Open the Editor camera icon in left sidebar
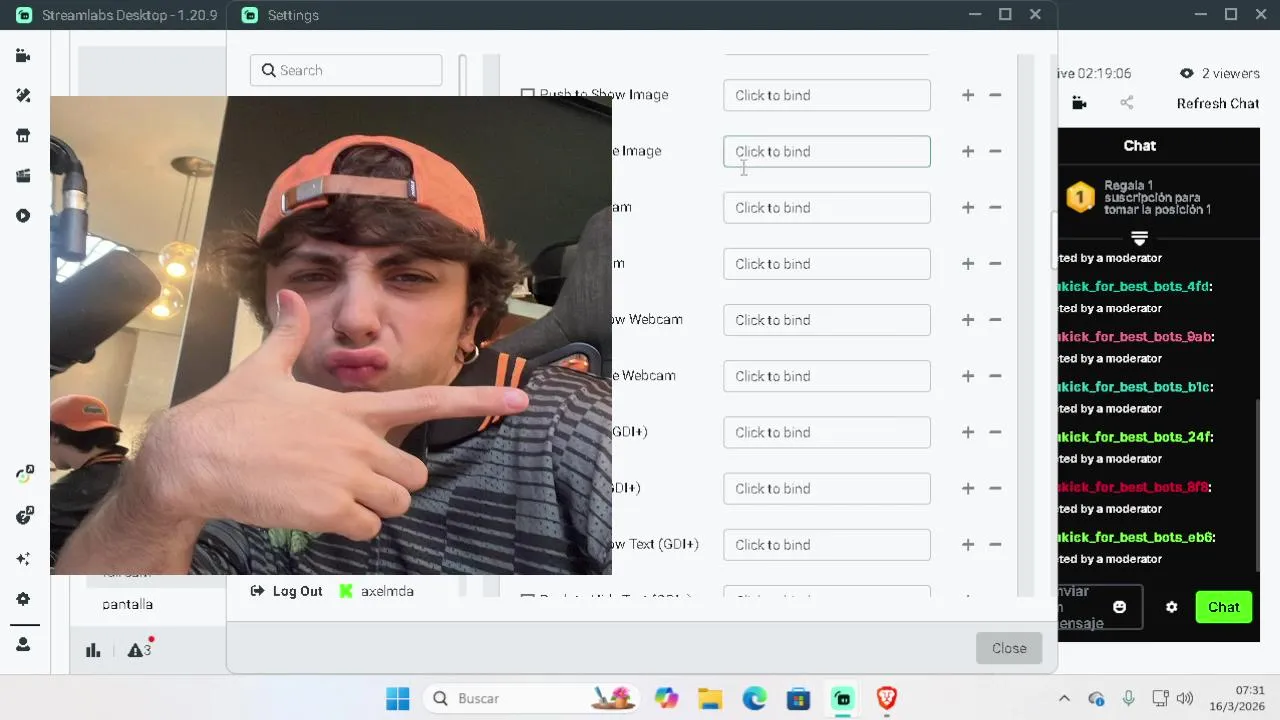The height and width of the screenshot is (720, 1280). click(23, 56)
